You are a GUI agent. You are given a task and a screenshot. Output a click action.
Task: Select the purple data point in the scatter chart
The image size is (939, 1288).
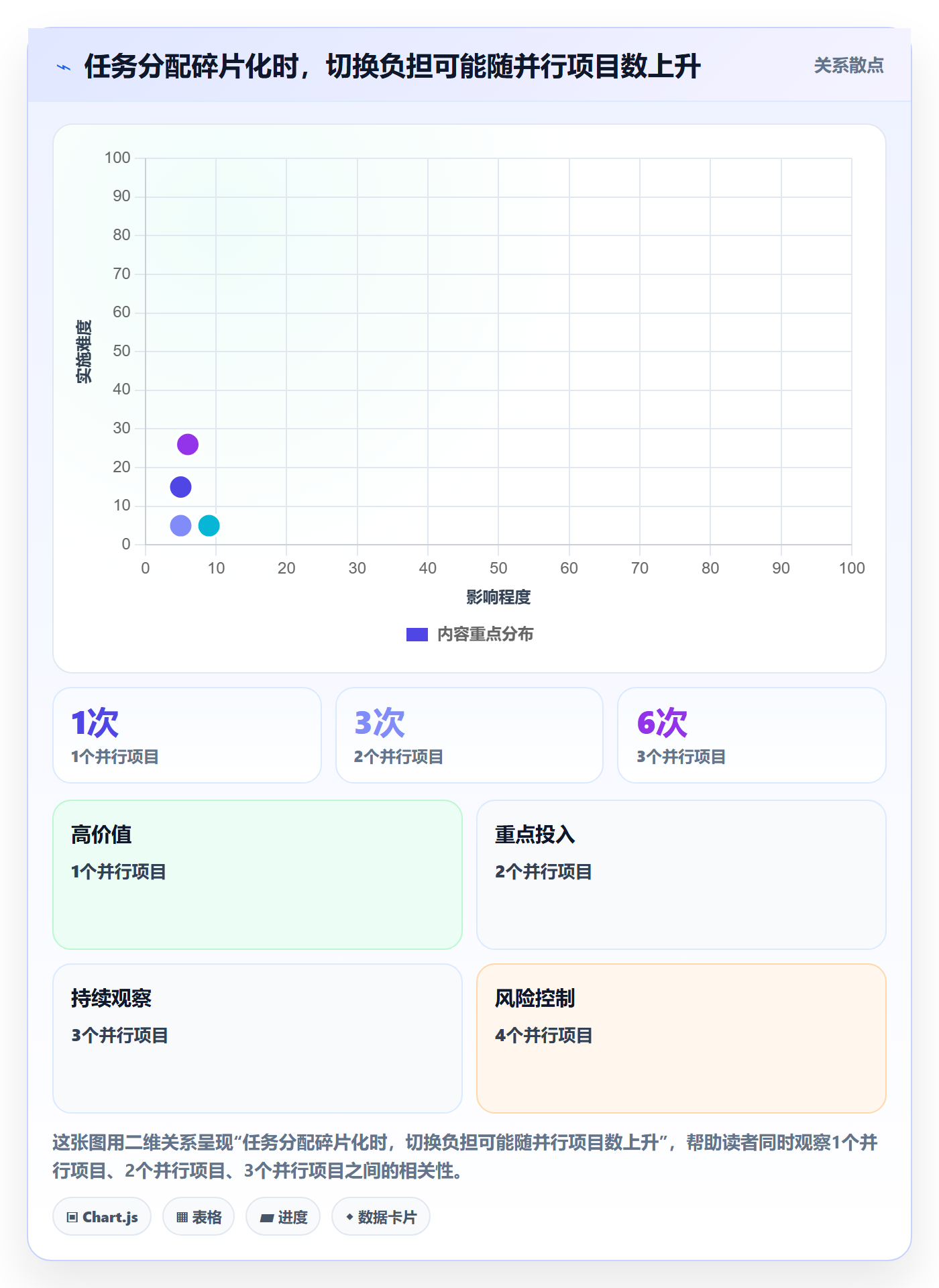[188, 444]
